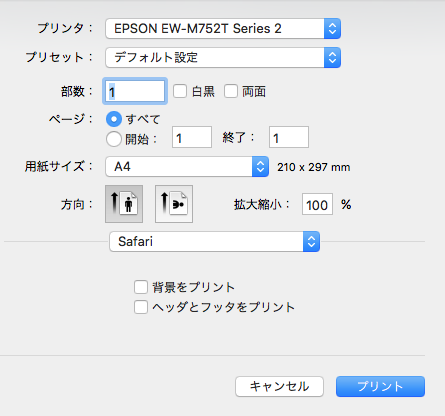Enable the 白黒 checkbox

click(x=180, y=91)
